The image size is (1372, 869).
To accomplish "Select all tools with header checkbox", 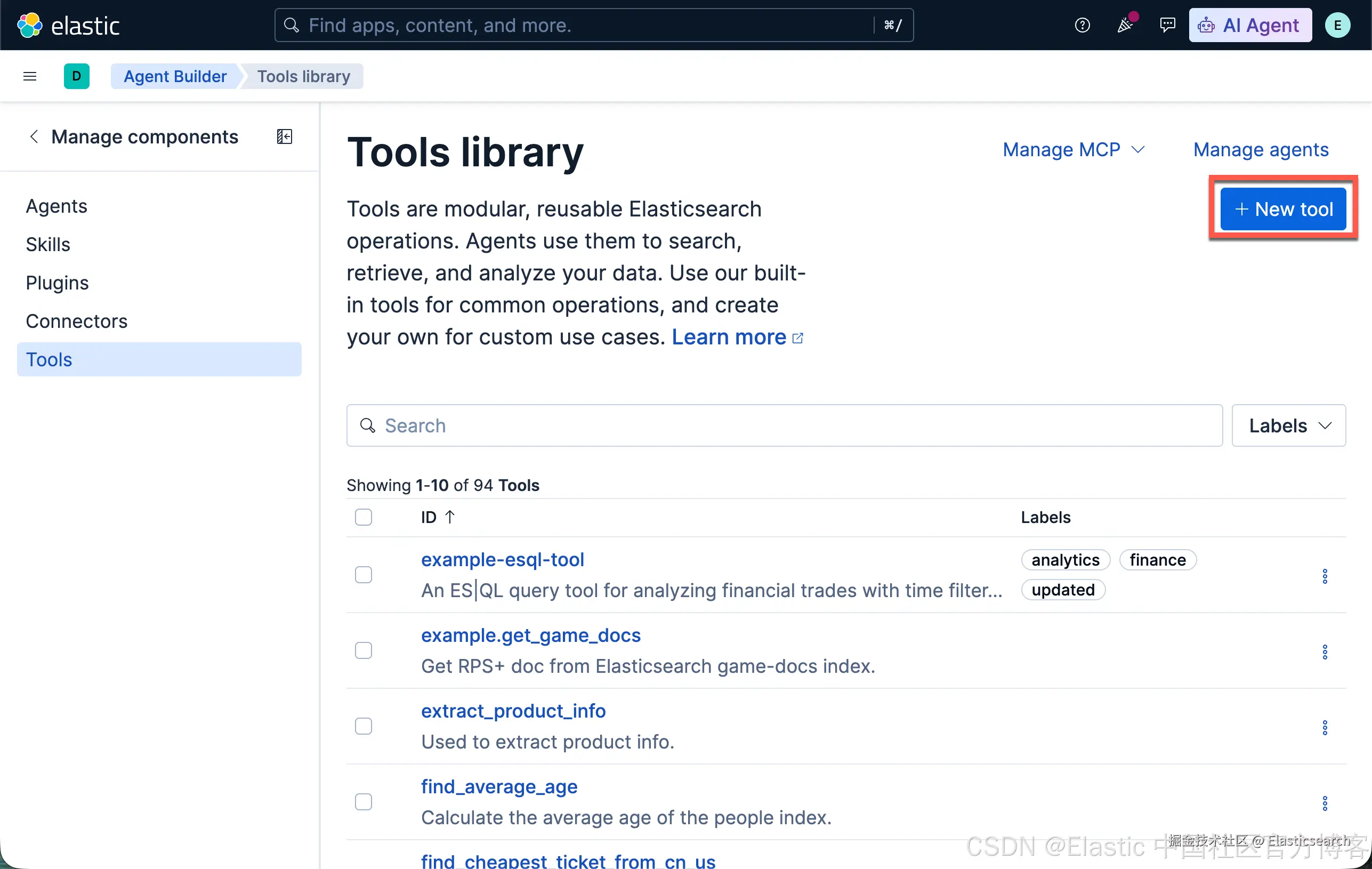I will pyautogui.click(x=364, y=517).
